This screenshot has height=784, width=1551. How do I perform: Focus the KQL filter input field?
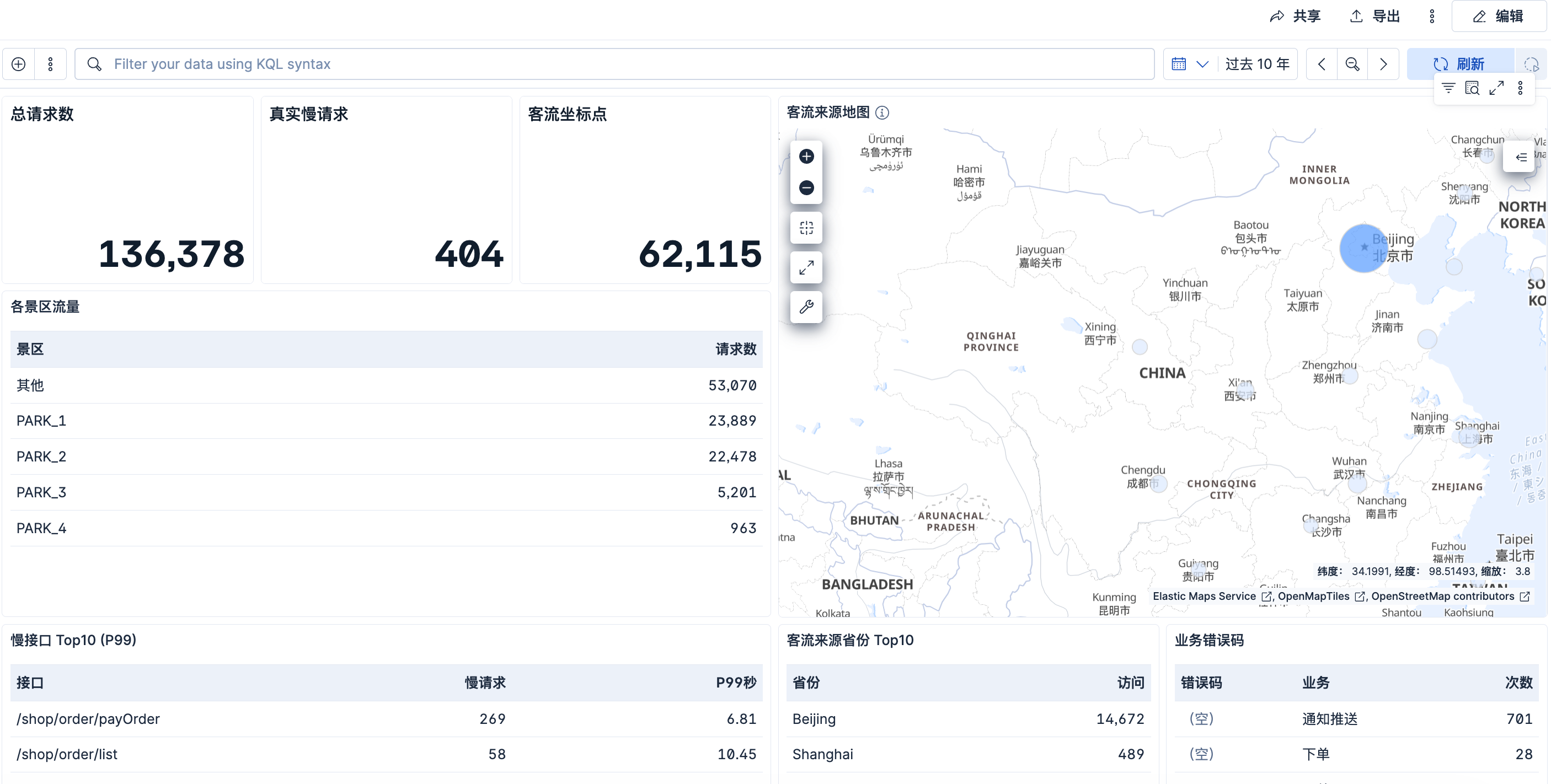tap(614, 64)
